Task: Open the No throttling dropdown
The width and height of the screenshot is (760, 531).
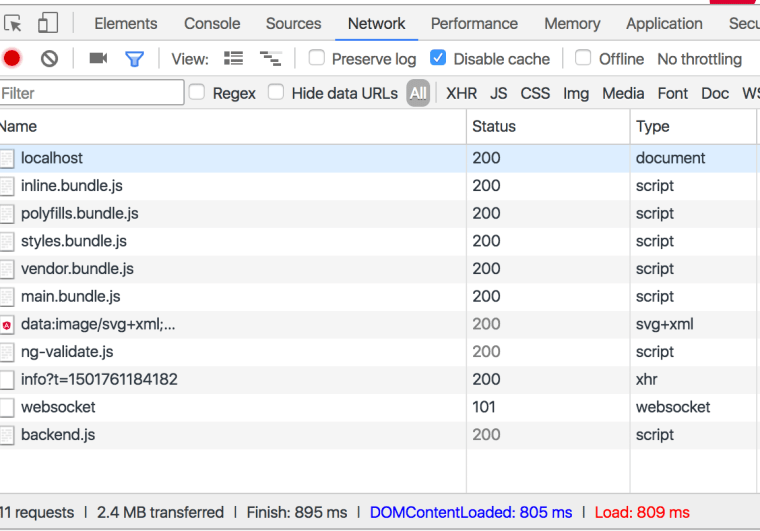Action: click(699, 59)
